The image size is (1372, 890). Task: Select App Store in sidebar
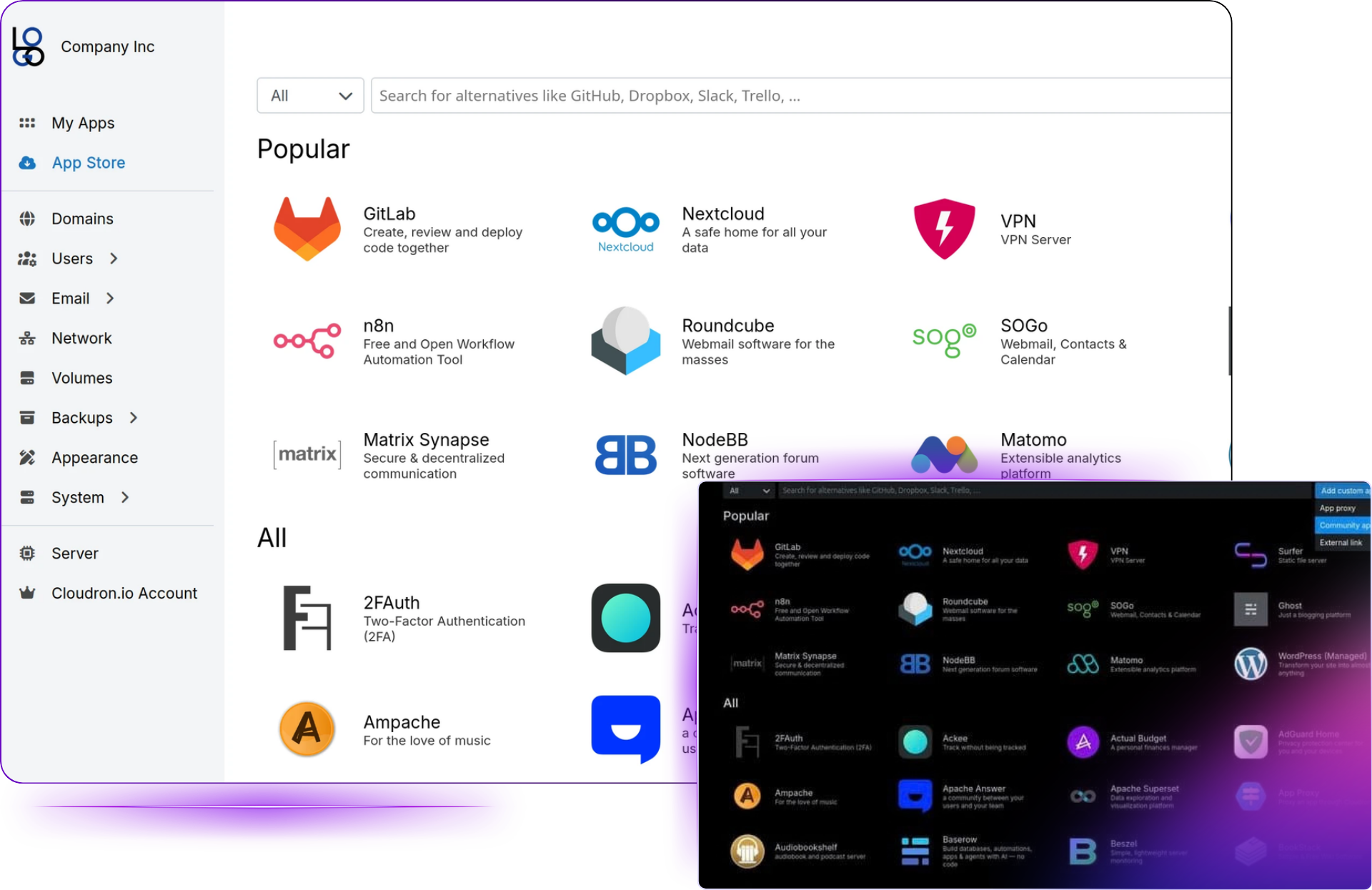click(89, 163)
